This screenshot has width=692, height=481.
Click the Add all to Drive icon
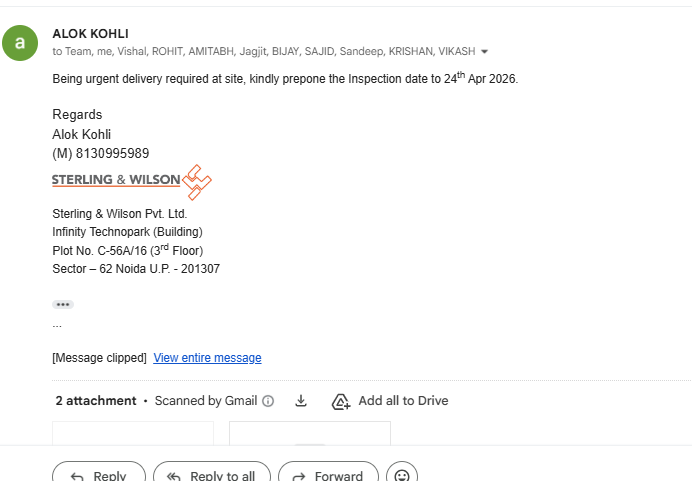tap(341, 402)
